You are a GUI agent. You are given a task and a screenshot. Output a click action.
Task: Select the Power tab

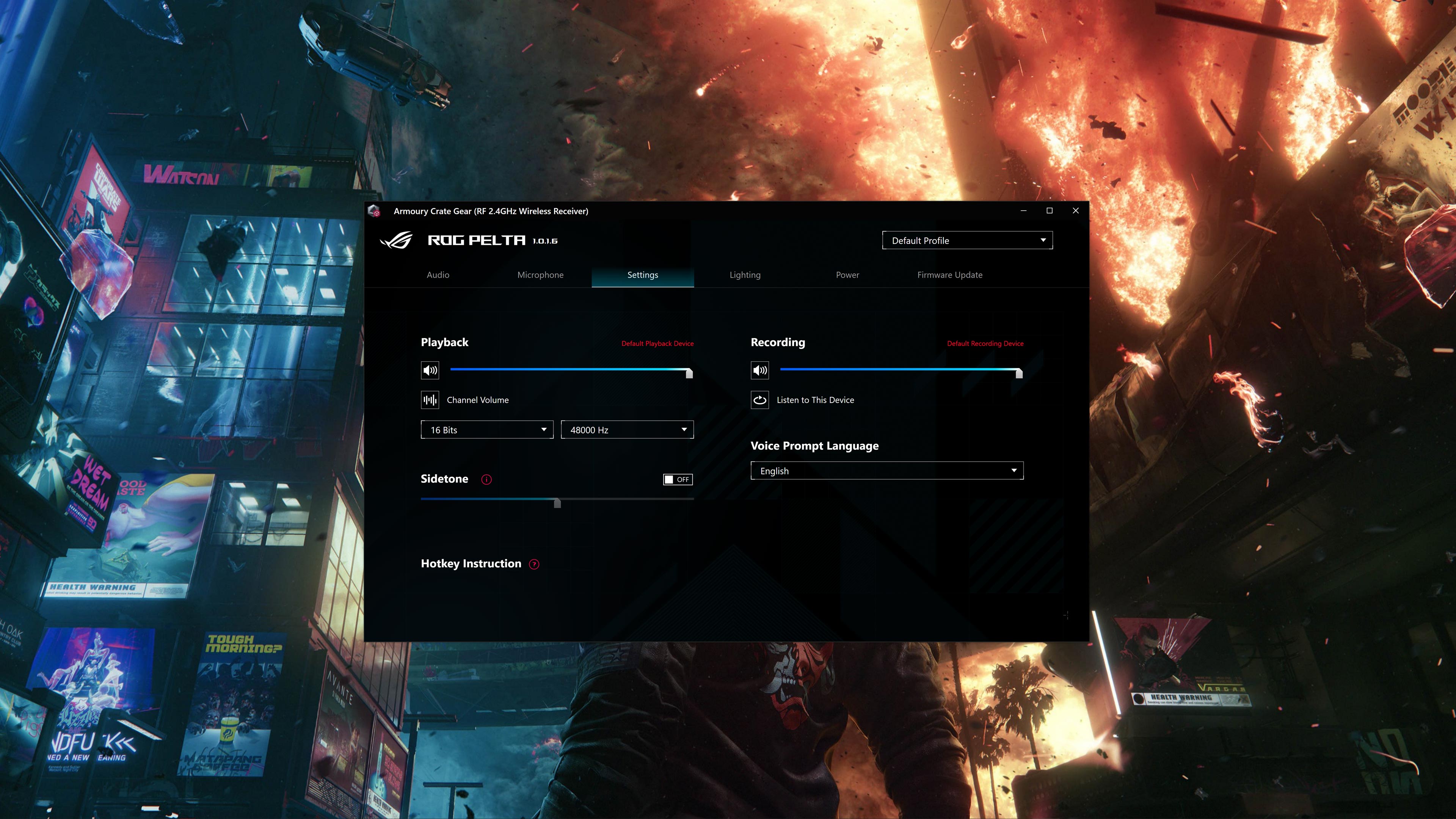[x=847, y=274]
